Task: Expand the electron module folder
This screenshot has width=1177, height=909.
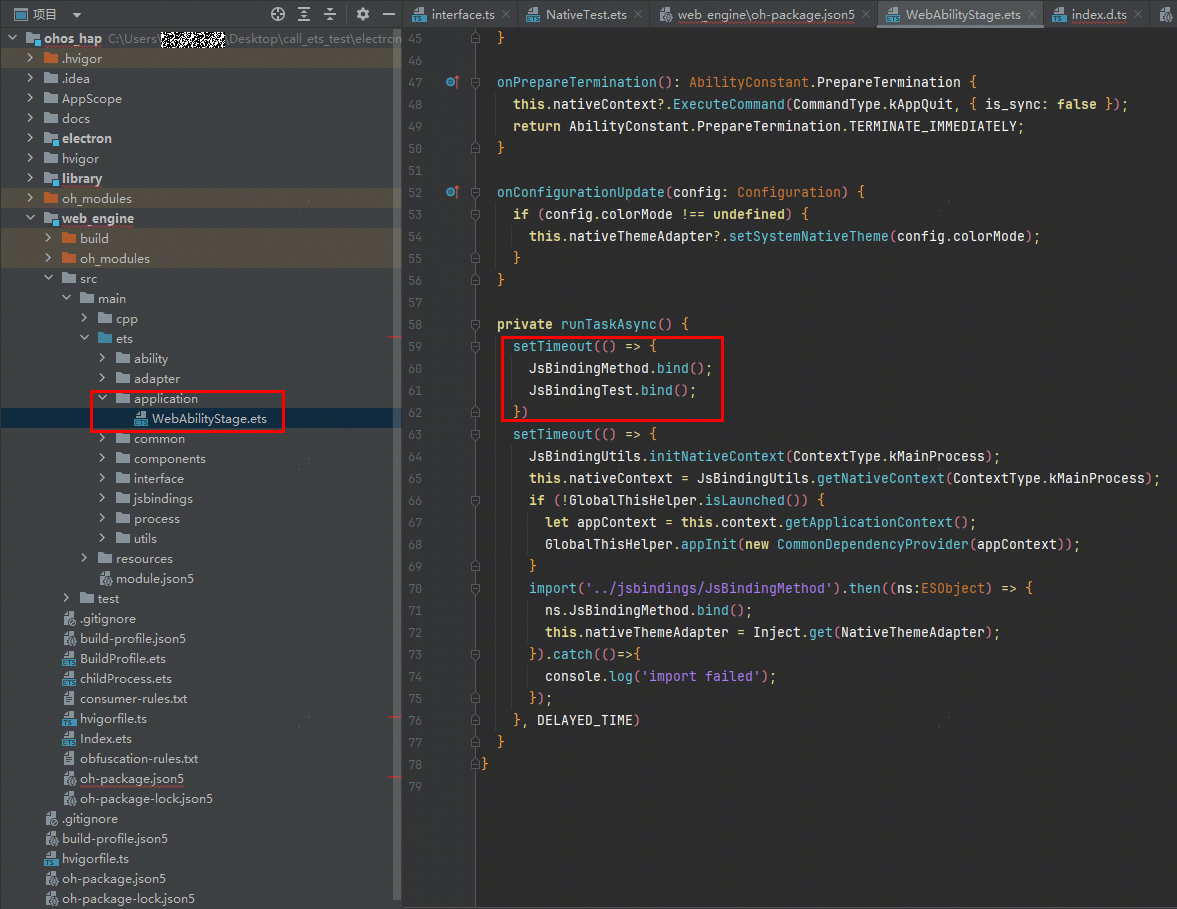Action: (x=30, y=137)
